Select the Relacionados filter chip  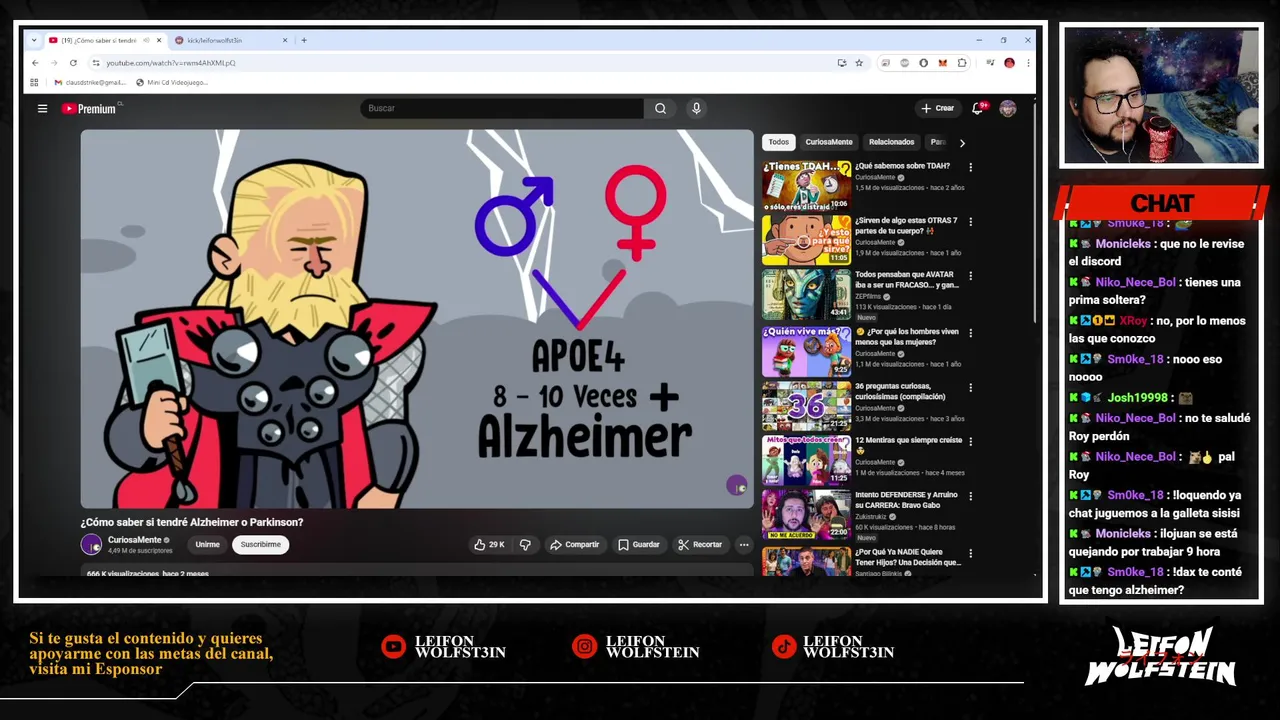tap(891, 142)
